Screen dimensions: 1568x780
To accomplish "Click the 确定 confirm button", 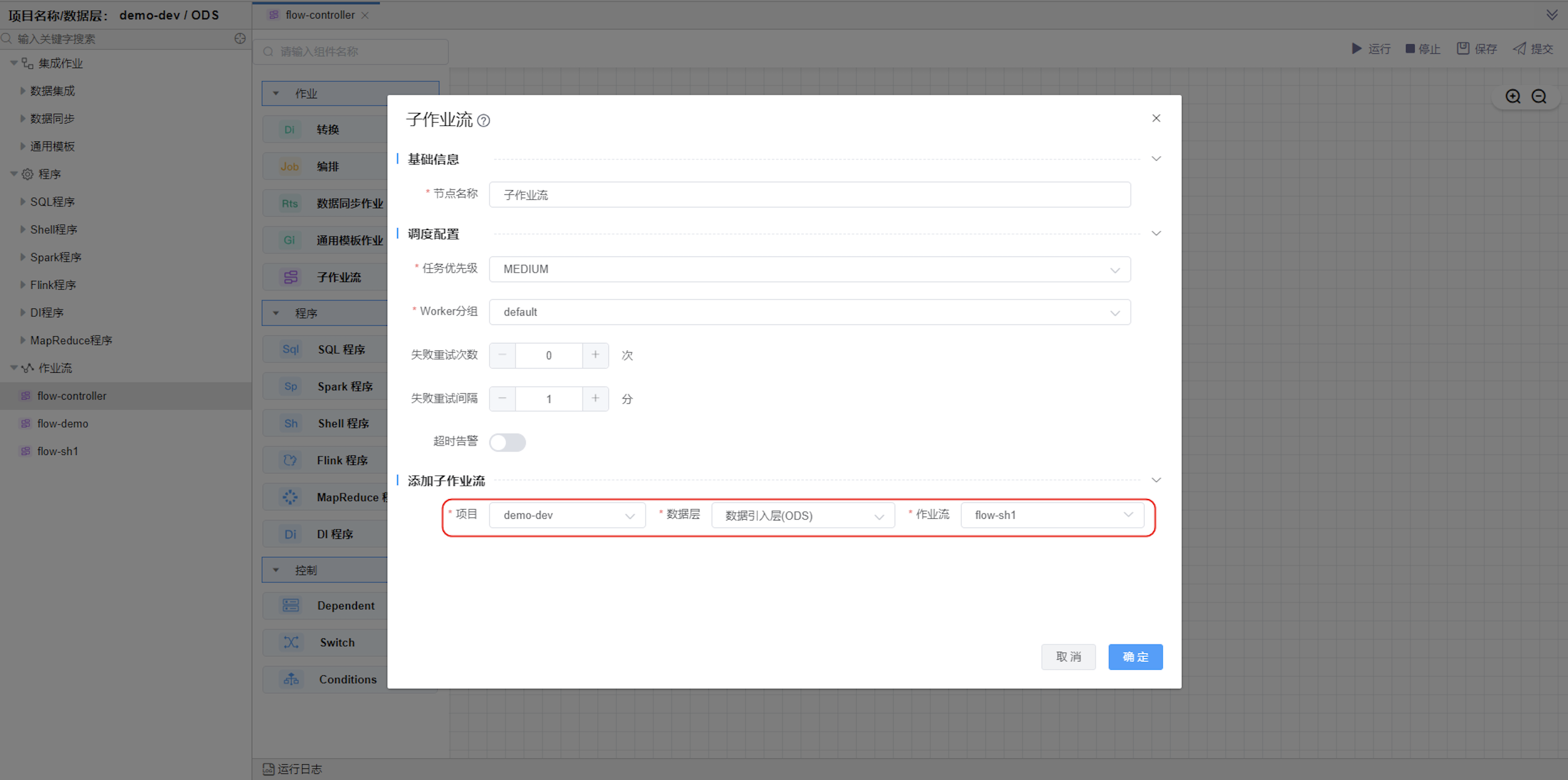I will click(1135, 656).
